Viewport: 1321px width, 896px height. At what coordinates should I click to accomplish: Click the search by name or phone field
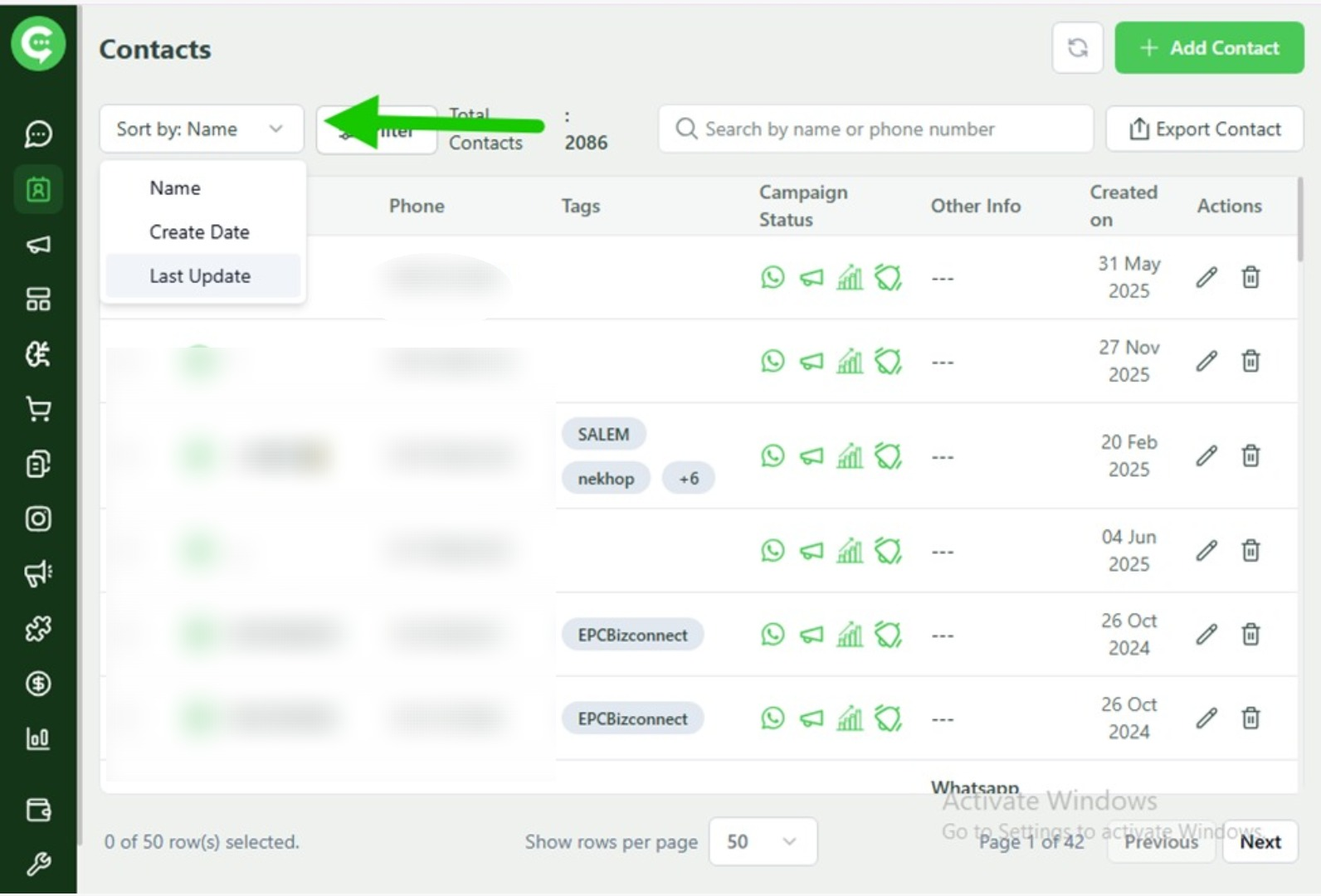875,129
